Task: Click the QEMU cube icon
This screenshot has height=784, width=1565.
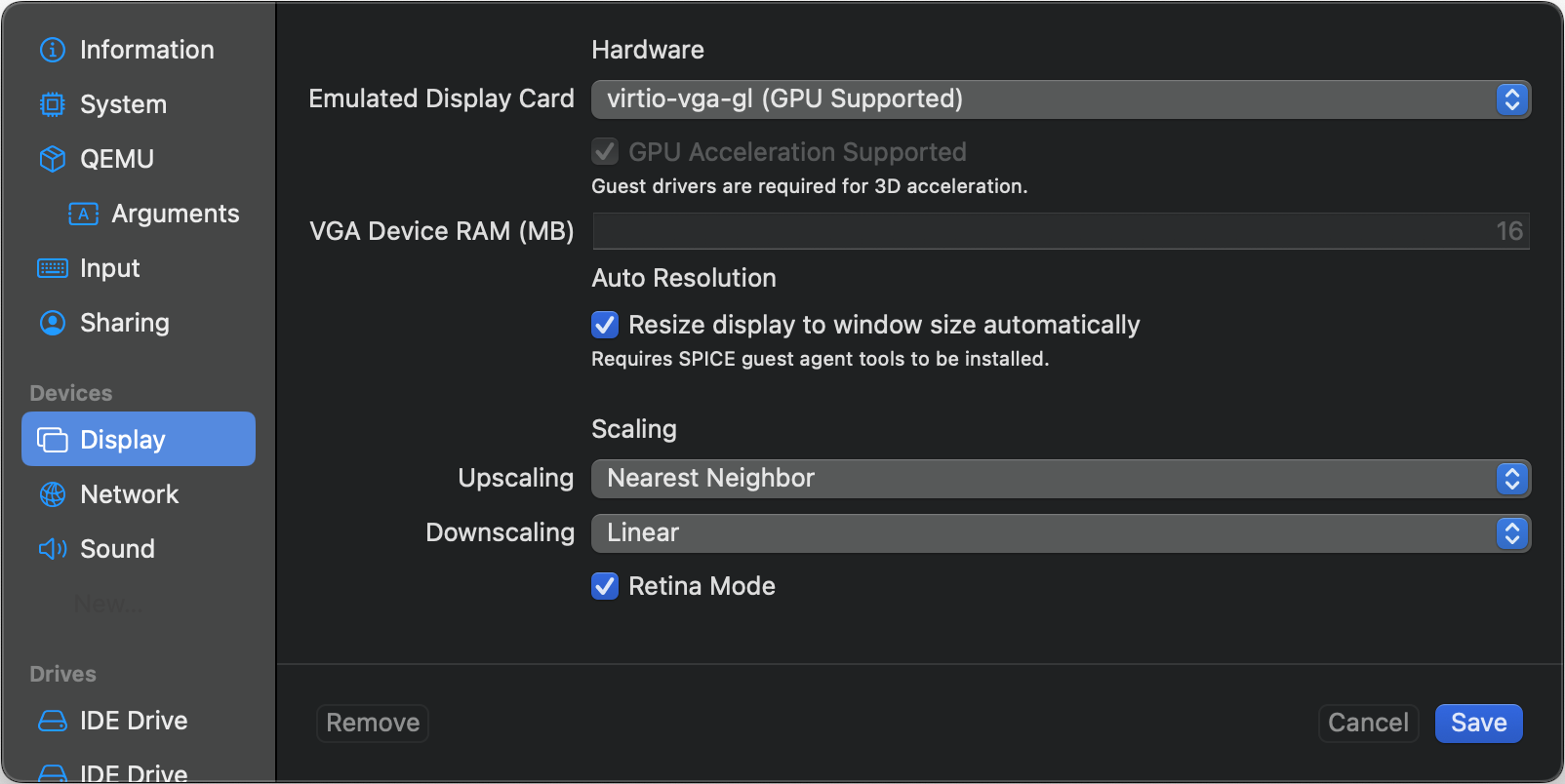Action: [x=52, y=159]
